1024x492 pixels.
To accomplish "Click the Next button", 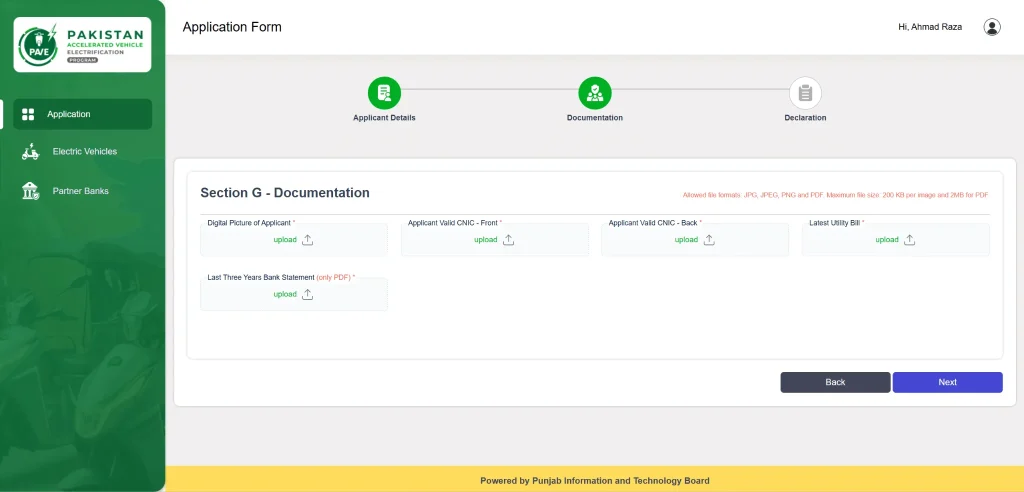I will click(x=948, y=382).
